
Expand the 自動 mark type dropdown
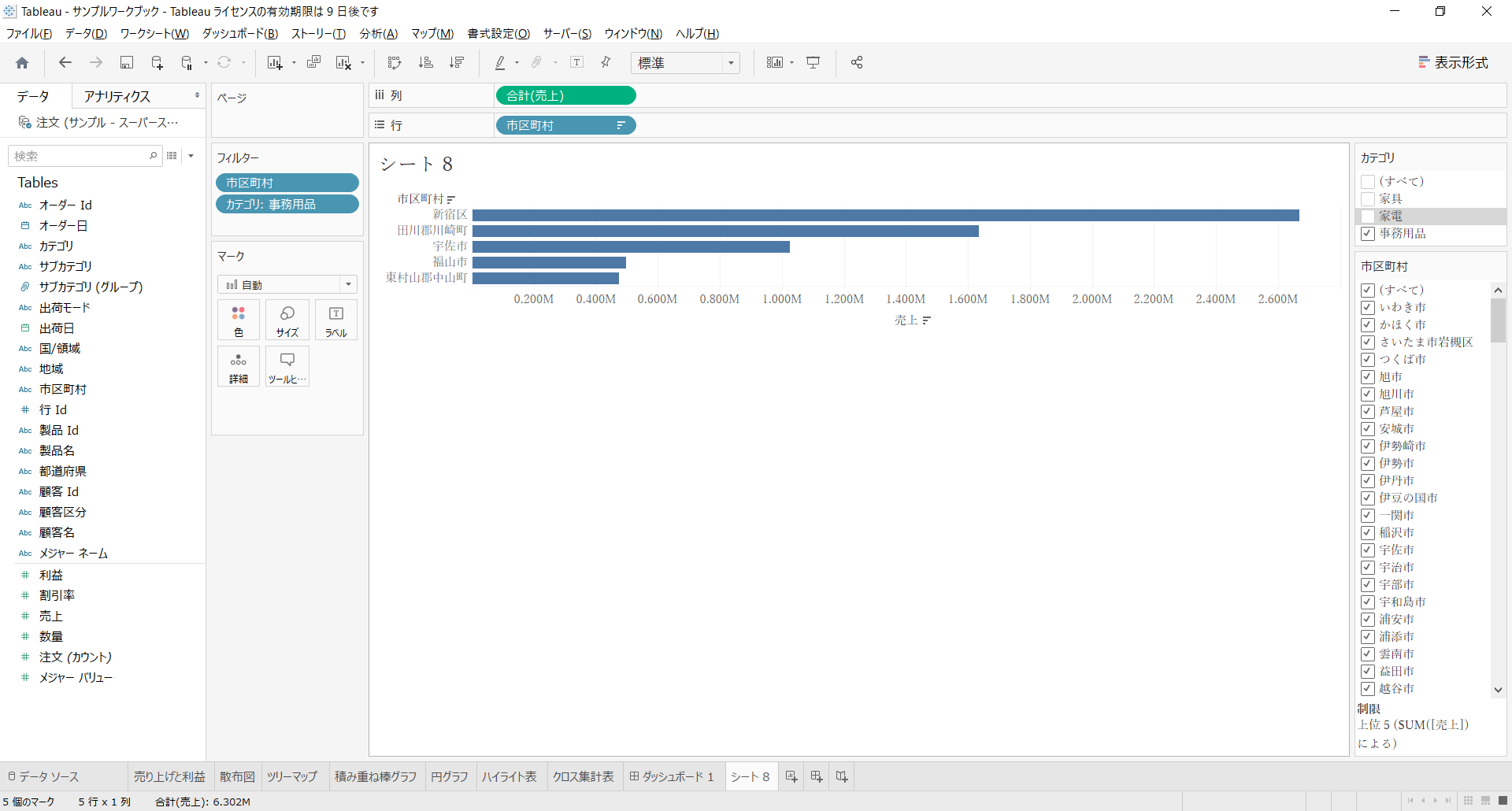pos(287,284)
